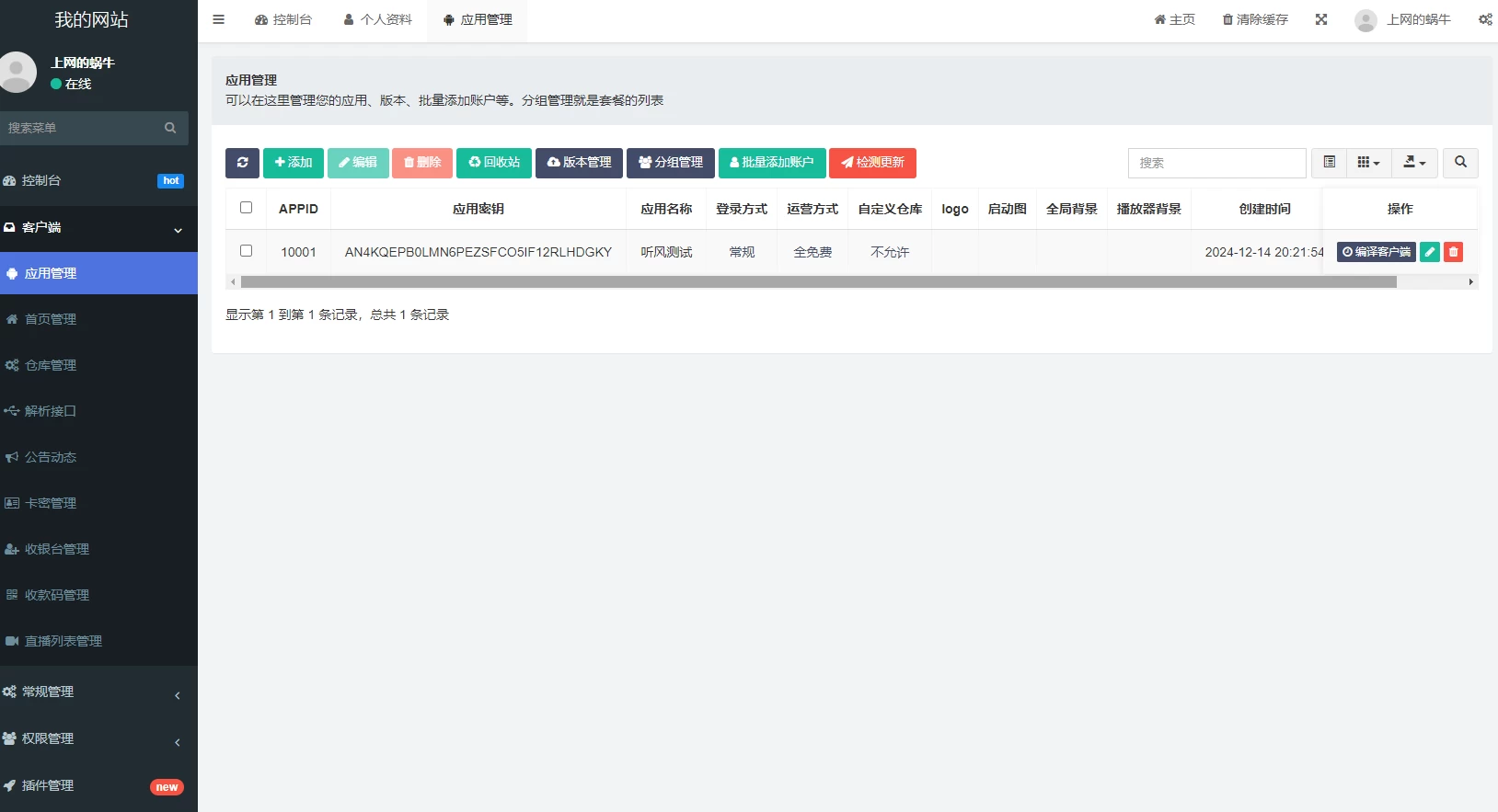Click the 听风测试 app name cell
The height and width of the screenshot is (812, 1498).
tap(666, 252)
